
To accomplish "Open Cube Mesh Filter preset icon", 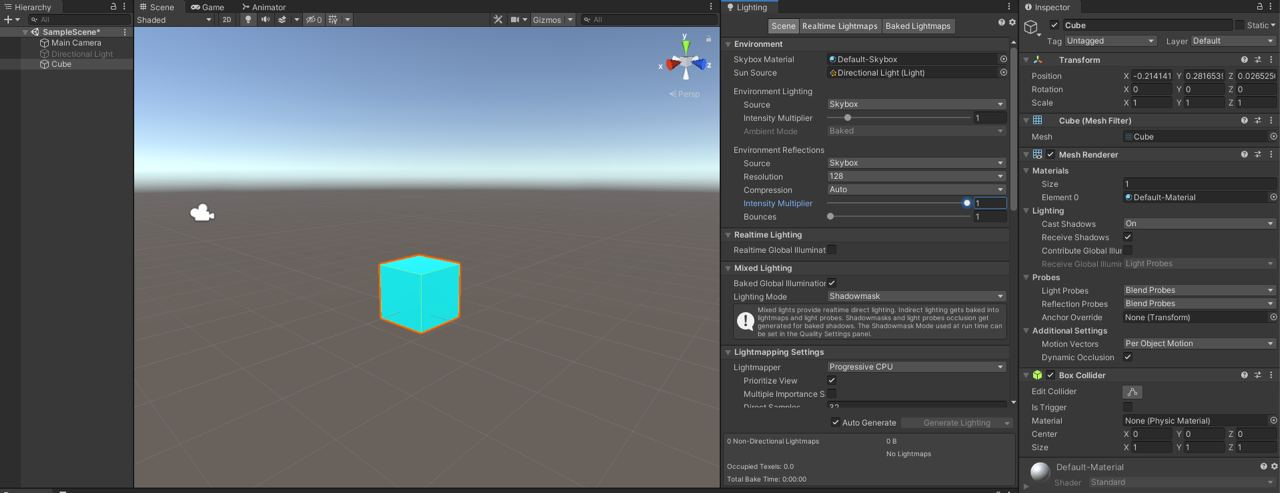I will 1258,121.
